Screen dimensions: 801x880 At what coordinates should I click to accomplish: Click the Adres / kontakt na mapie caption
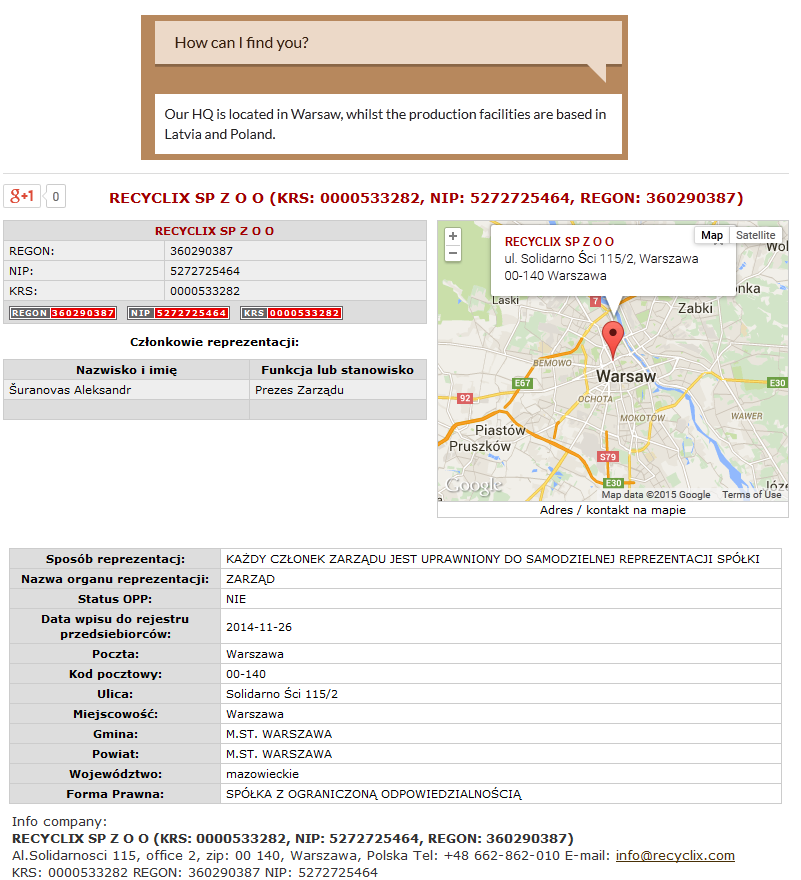pos(612,510)
